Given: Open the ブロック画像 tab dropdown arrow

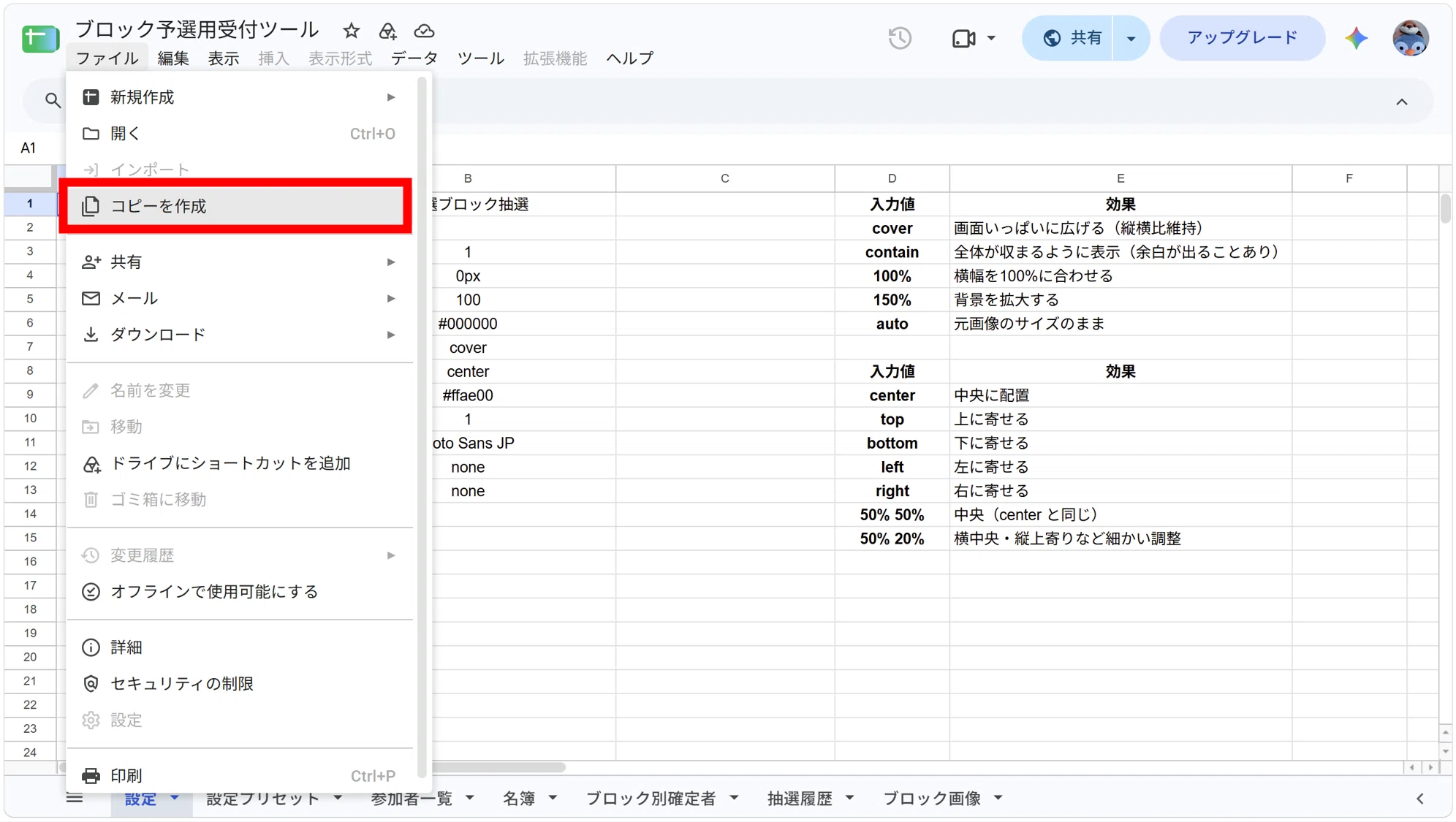Looking at the screenshot, I should click(998, 798).
